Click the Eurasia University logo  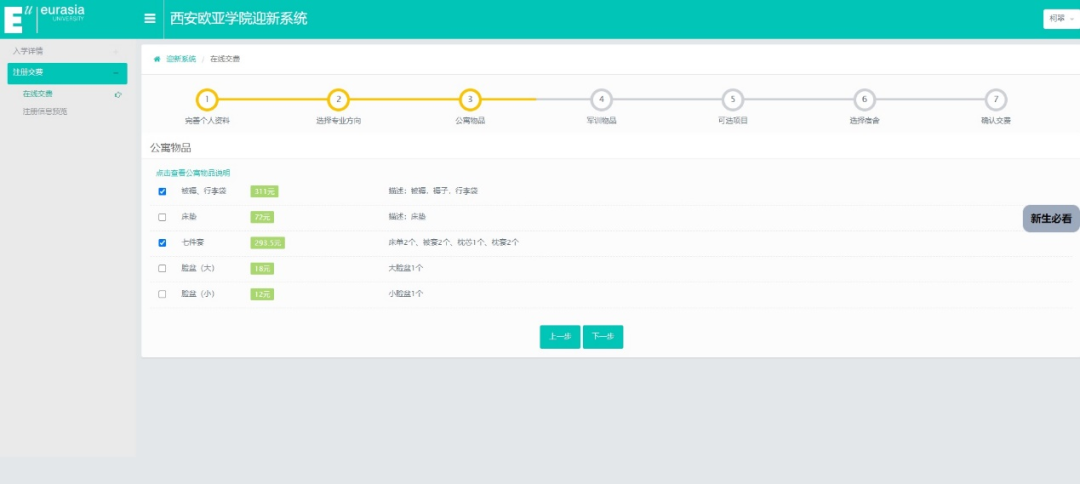[45, 17]
